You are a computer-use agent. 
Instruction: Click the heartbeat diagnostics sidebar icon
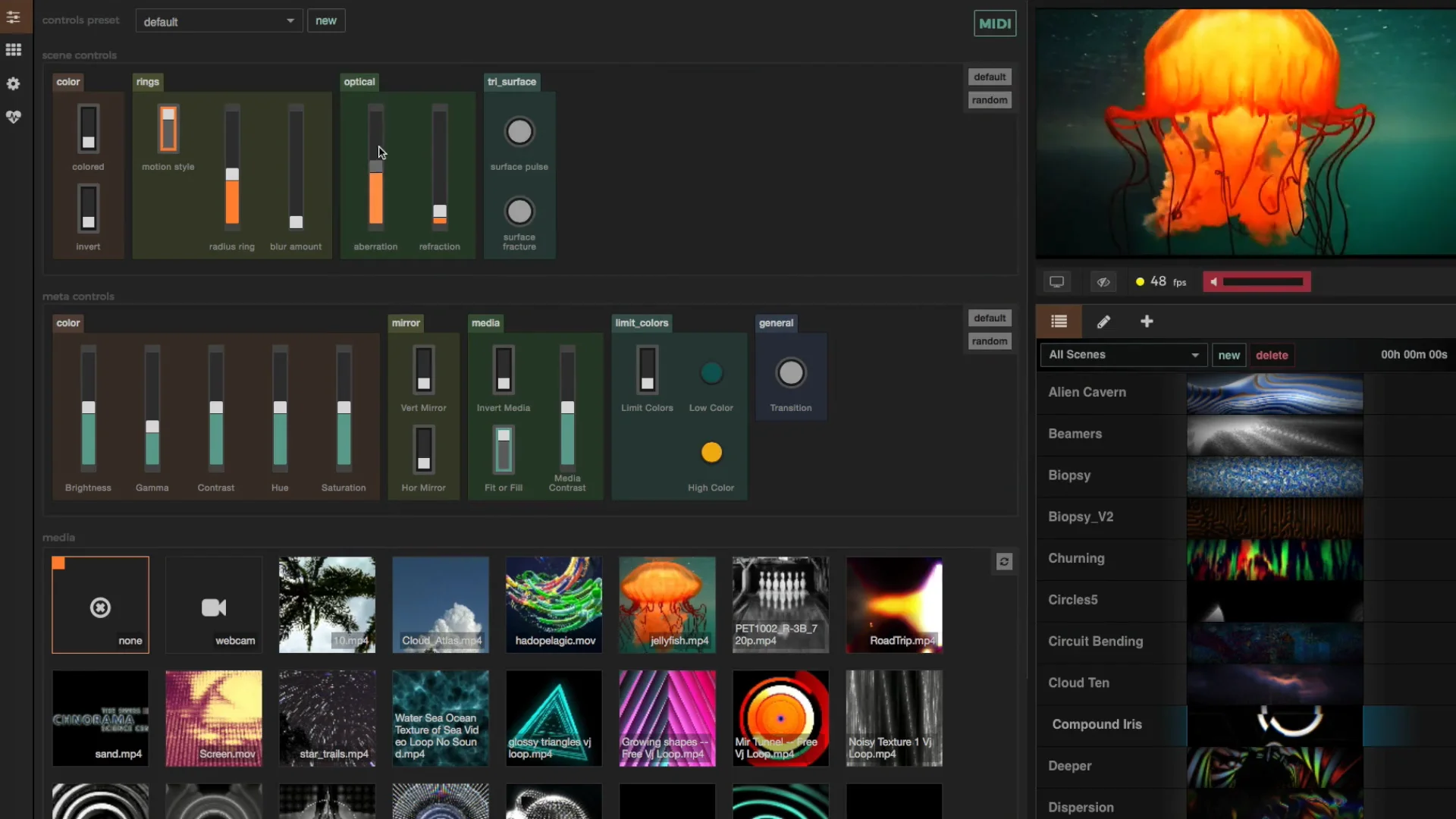tap(14, 117)
